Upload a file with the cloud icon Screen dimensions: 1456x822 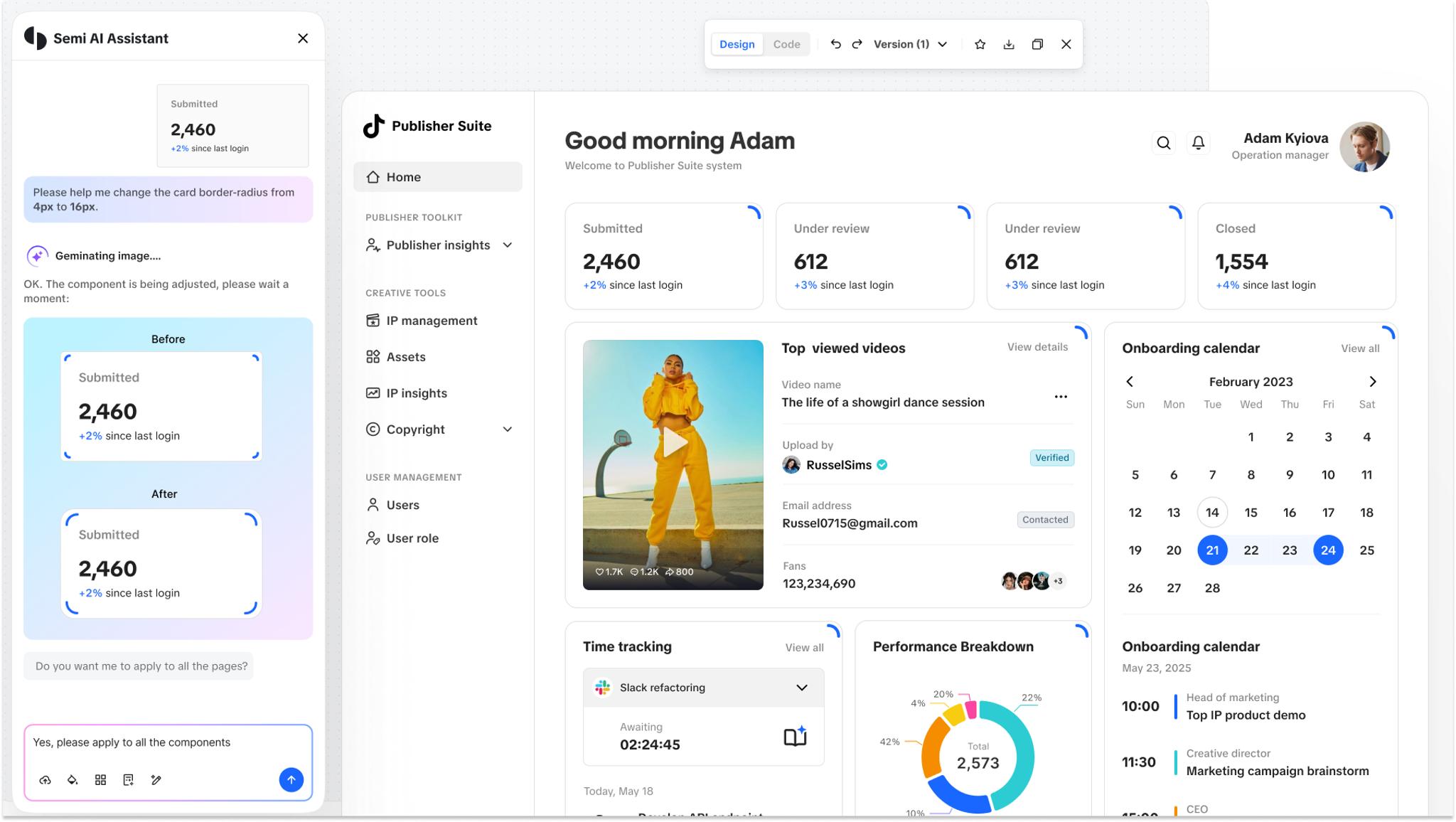(45, 779)
